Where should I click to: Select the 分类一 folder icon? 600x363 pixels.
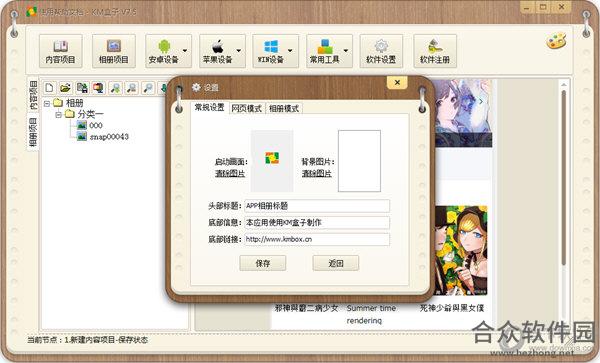pyautogui.click(x=70, y=114)
